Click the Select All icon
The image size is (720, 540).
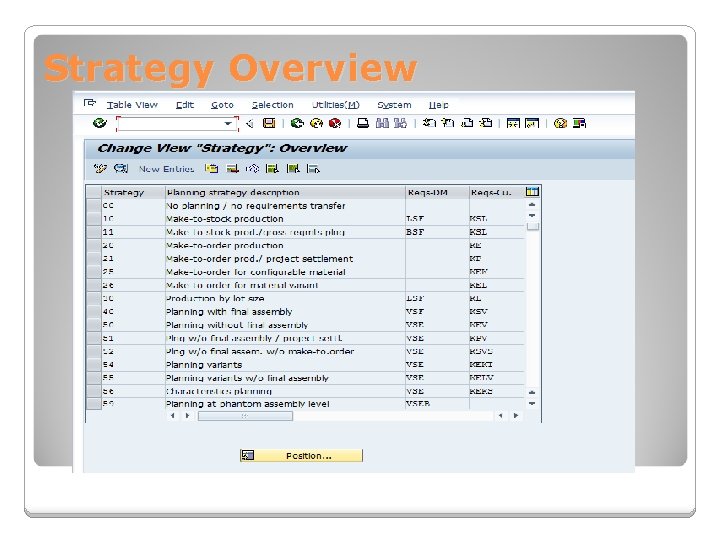tap(272, 169)
